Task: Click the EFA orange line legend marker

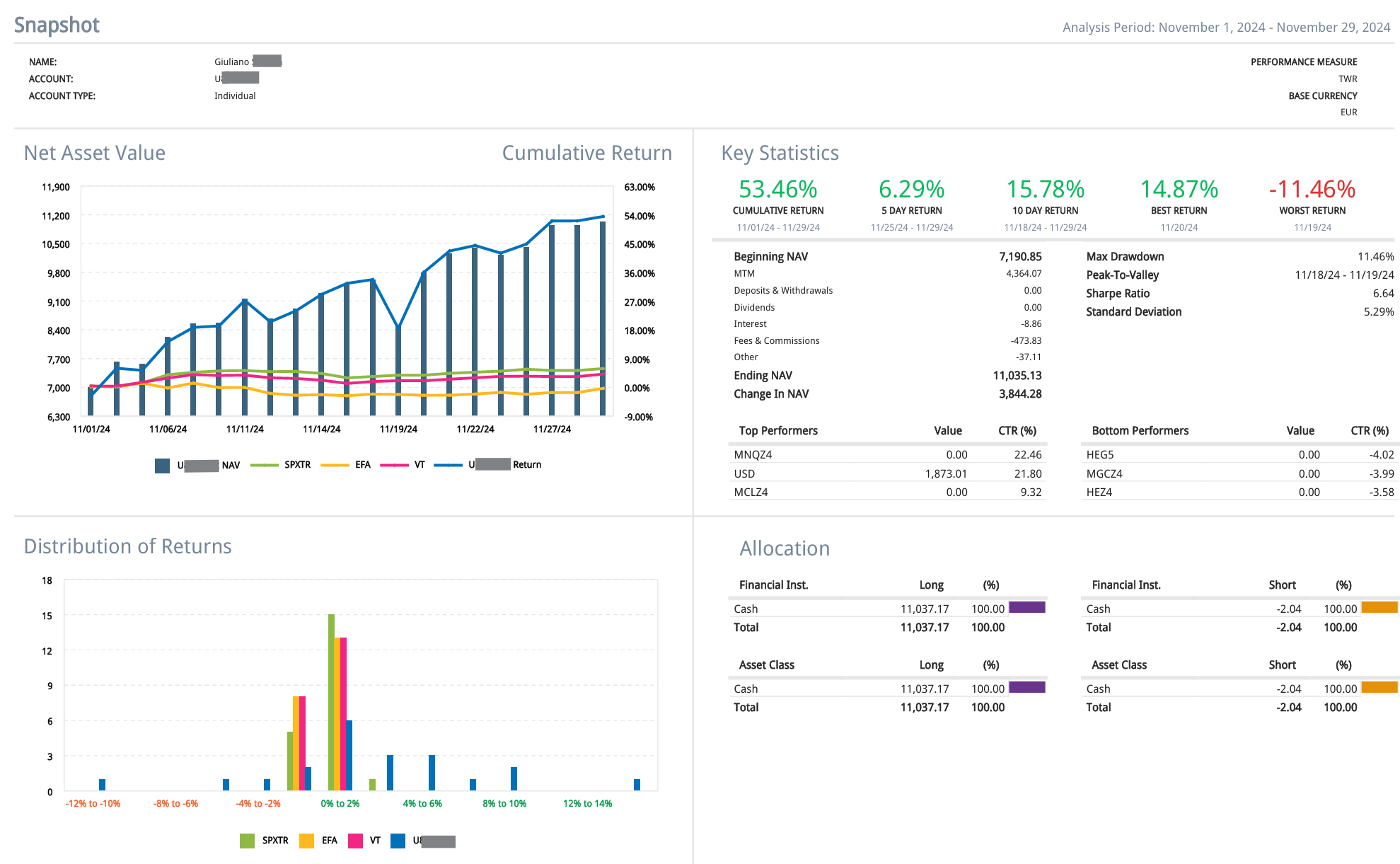Action: tap(335, 465)
